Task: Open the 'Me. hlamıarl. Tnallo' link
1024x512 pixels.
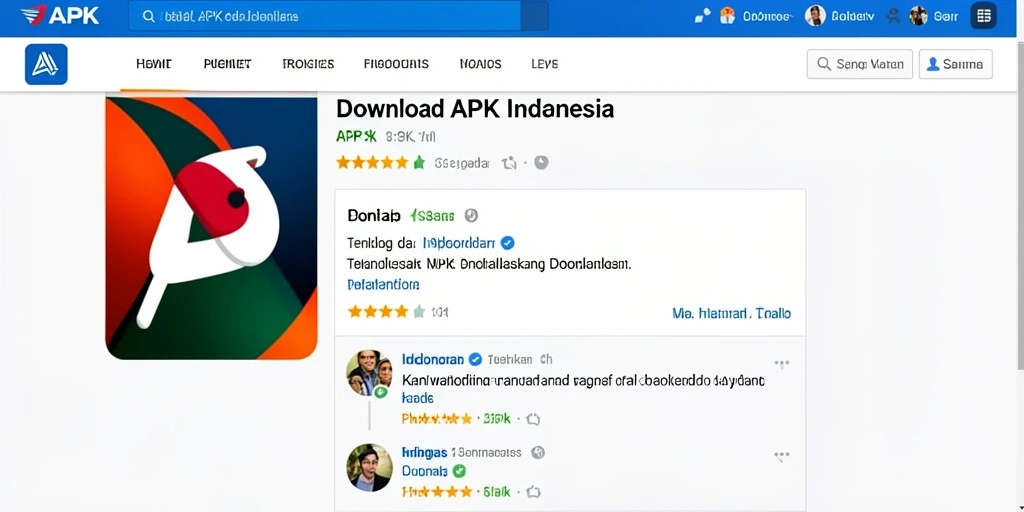Action: coord(731,313)
